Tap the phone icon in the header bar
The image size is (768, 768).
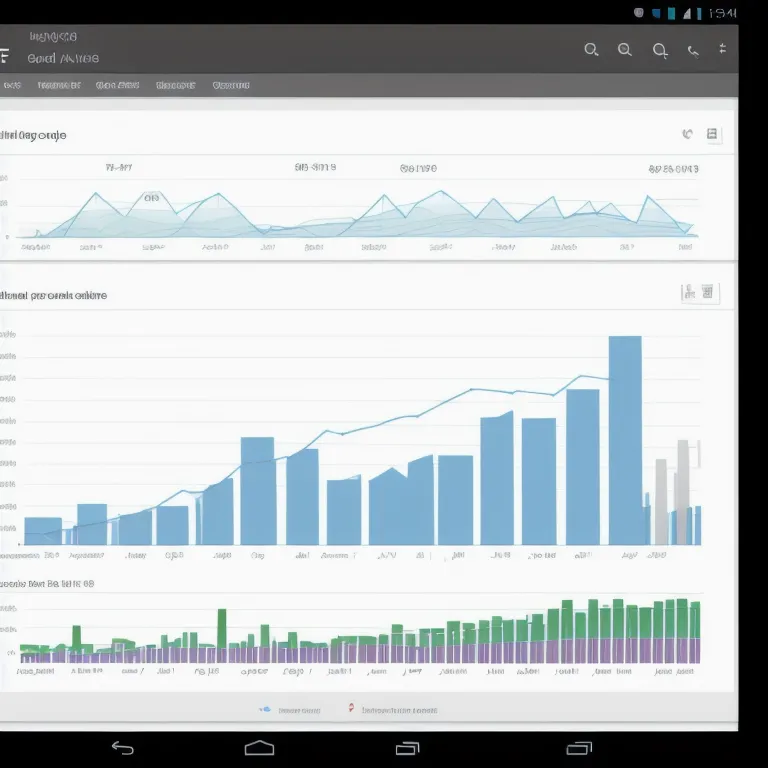click(693, 50)
